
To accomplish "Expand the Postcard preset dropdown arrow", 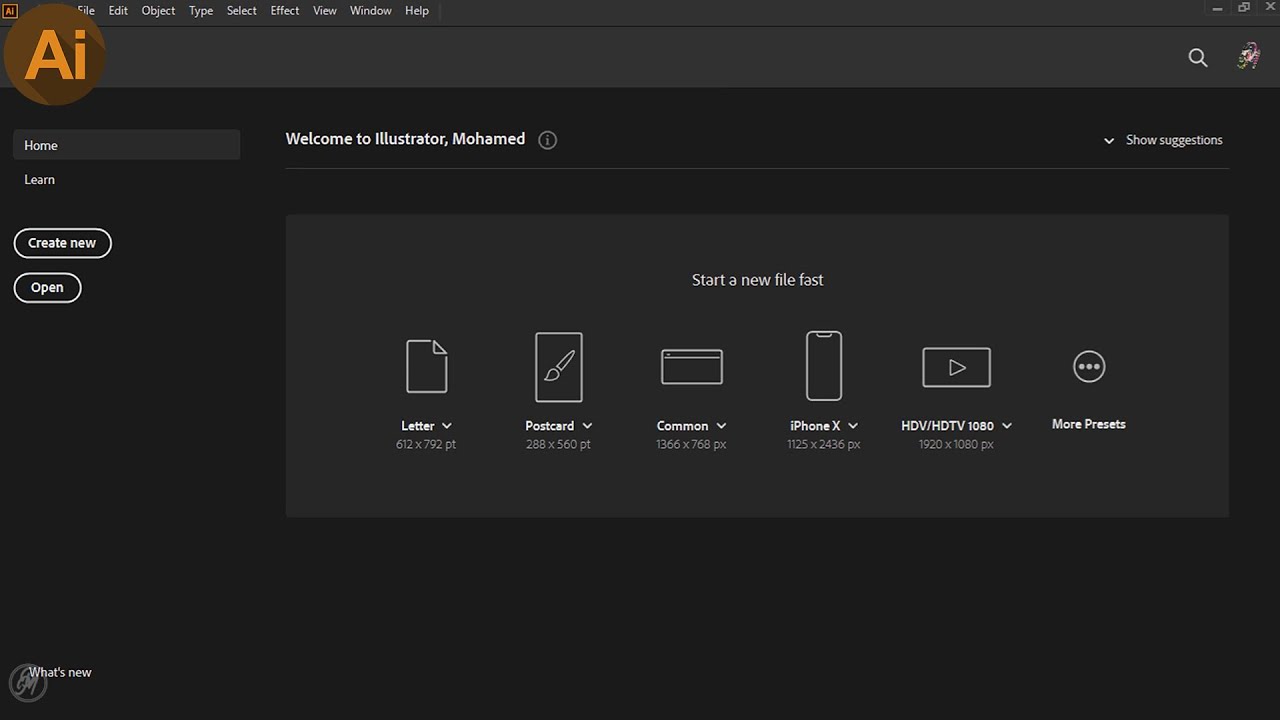I will point(587,426).
